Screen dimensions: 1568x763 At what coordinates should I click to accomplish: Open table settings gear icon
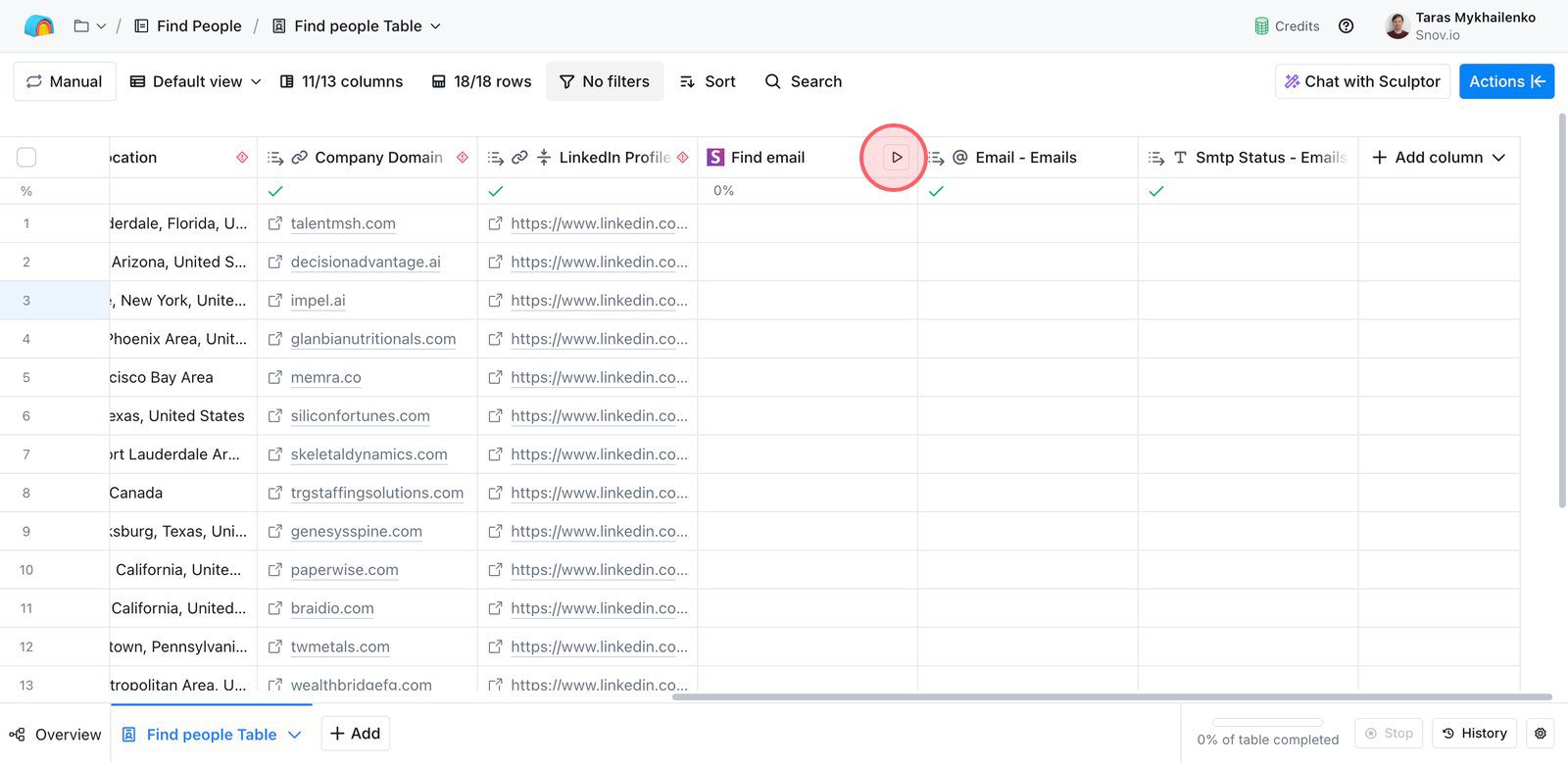(x=1541, y=733)
